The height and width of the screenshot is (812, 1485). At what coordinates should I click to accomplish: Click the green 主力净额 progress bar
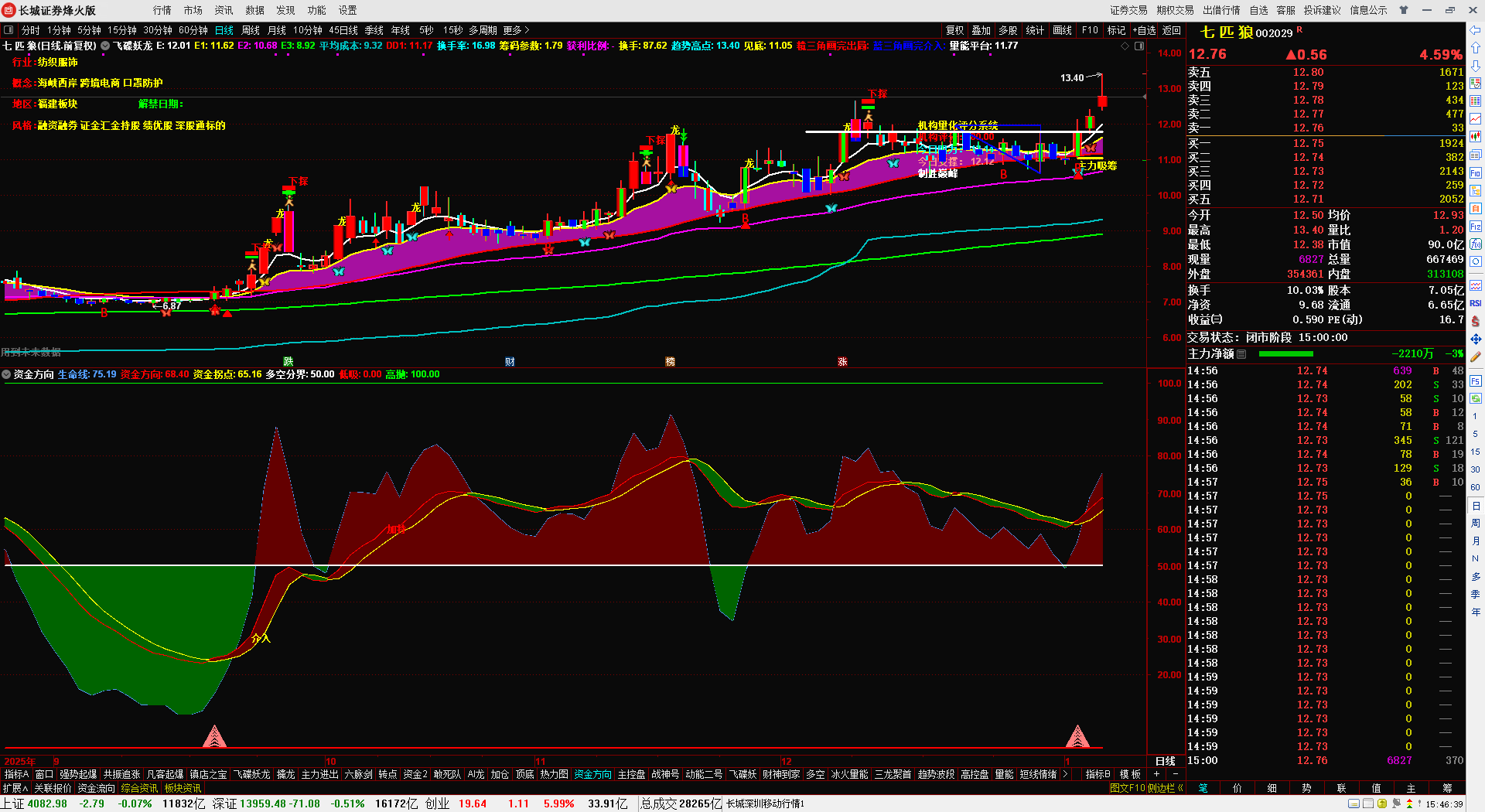[1285, 354]
